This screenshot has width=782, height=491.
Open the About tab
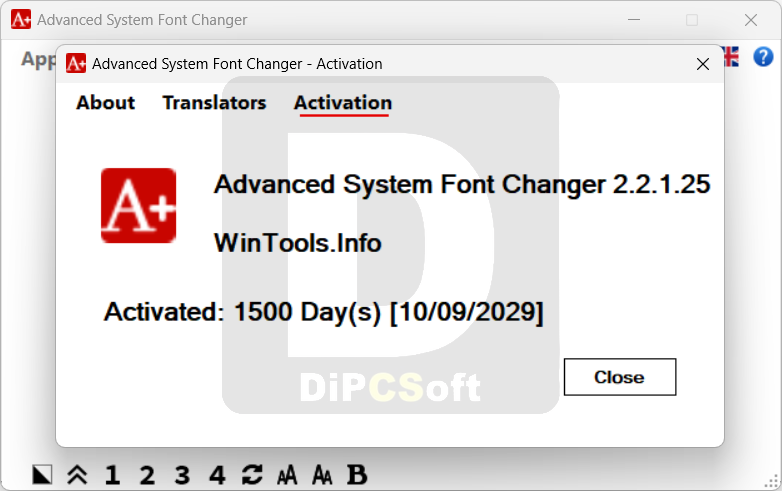(105, 103)
